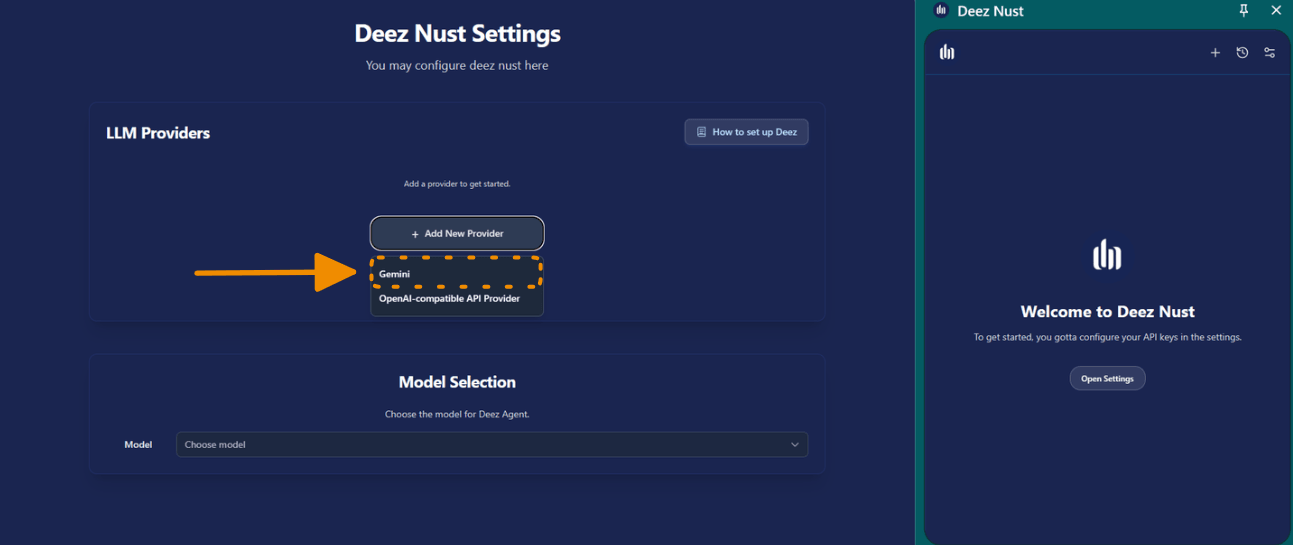Screen dimensions: 1293x545
Task: Click the Deez Nust logo in panel header
Action: click(x=947, y=52)
